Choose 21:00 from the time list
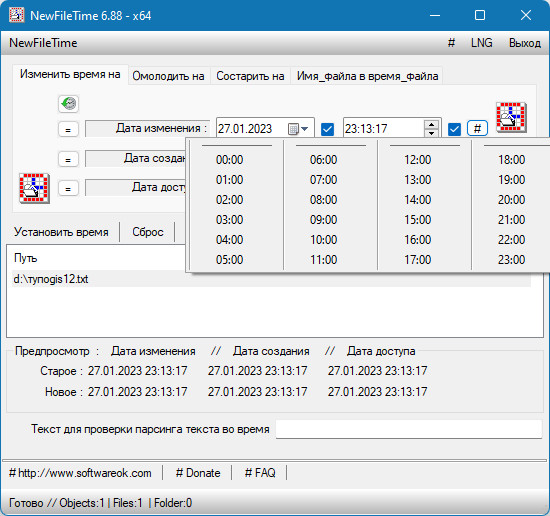Viewport: 550px width, 516px height. point(511,220)
